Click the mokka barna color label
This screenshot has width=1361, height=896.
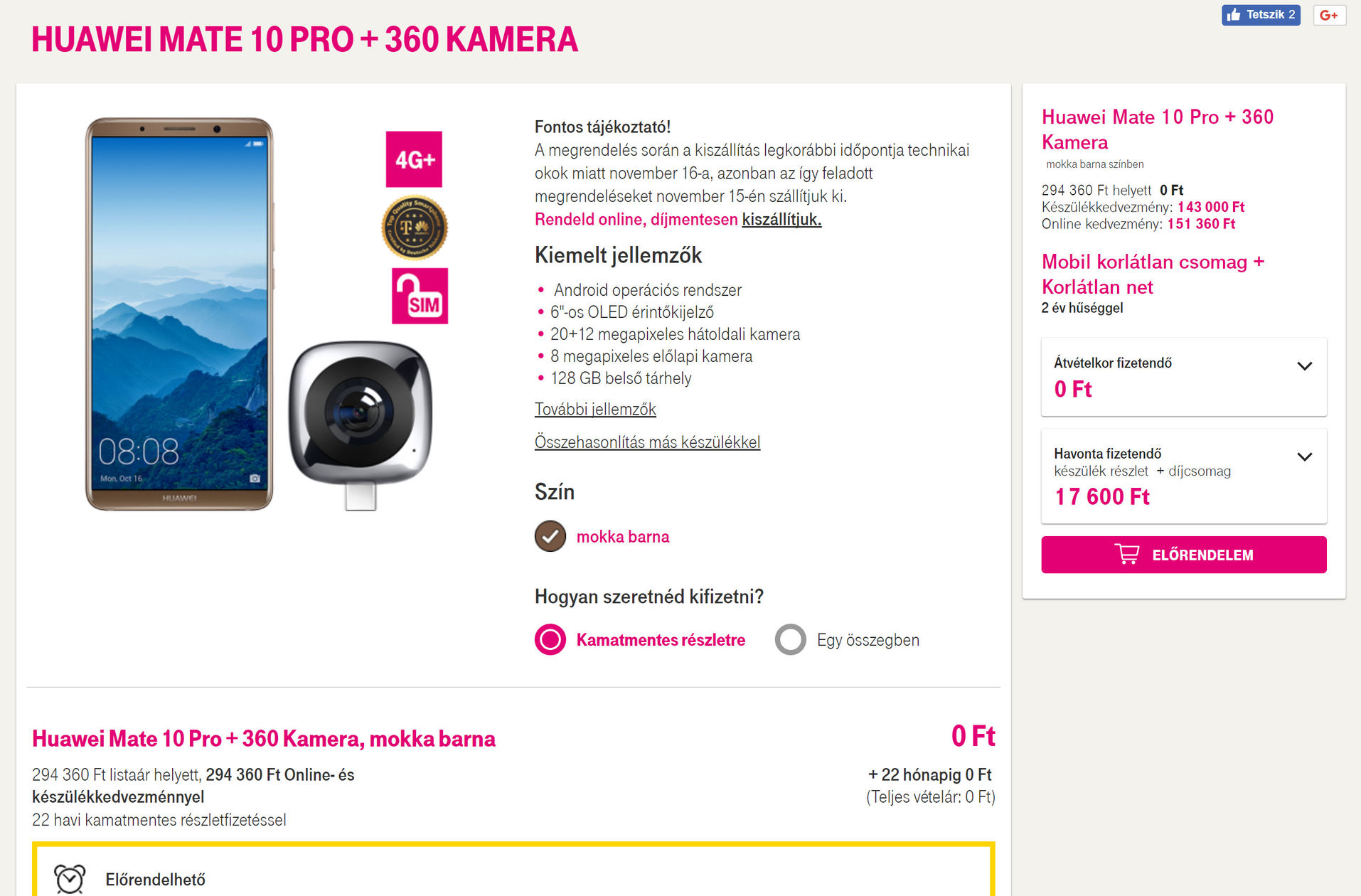623,537
